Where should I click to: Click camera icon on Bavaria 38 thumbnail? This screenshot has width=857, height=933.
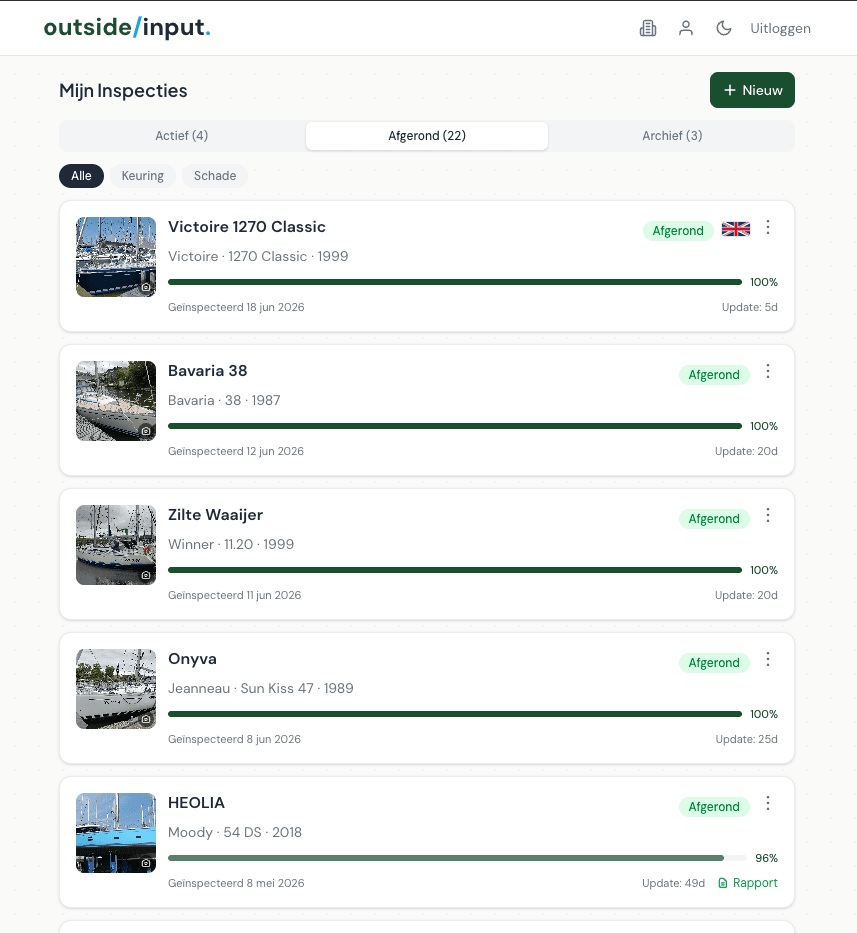(146, 431)
